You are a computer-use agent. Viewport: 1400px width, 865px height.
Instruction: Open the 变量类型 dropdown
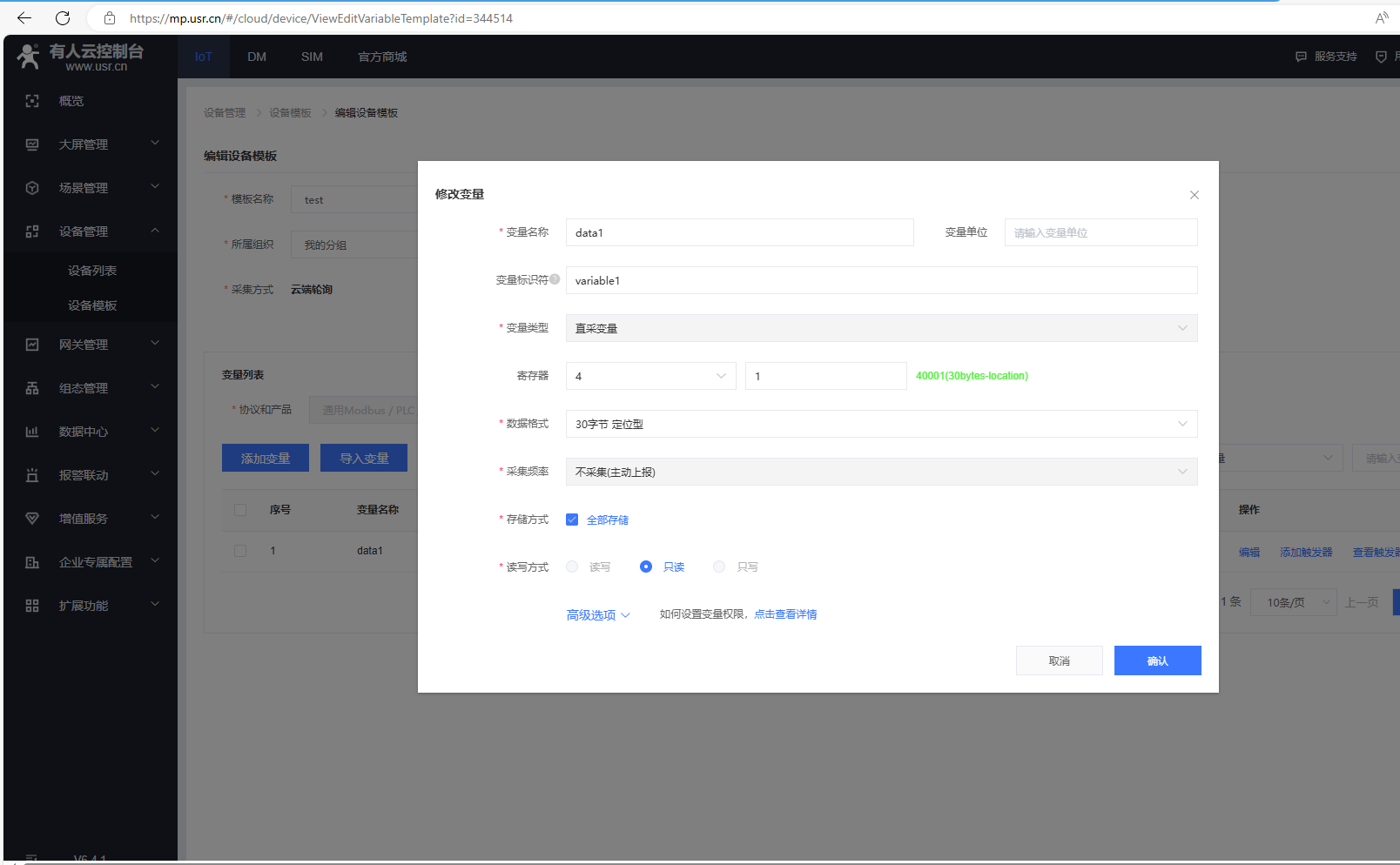pos(881,328)
